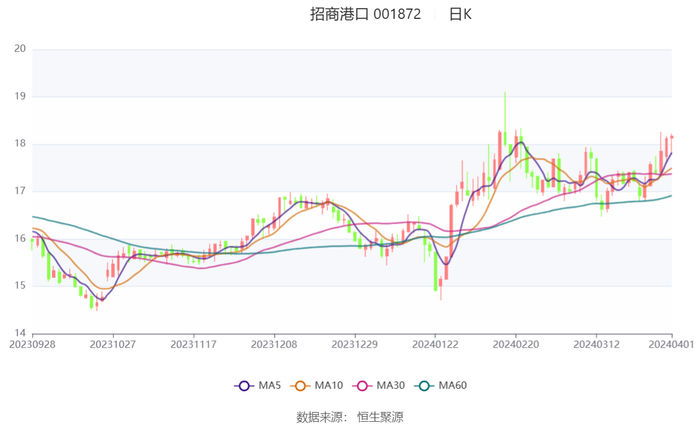Click the chart title 招商港口 001872
Viewport: 700px width, 426px height.
[x=365, y=14]
